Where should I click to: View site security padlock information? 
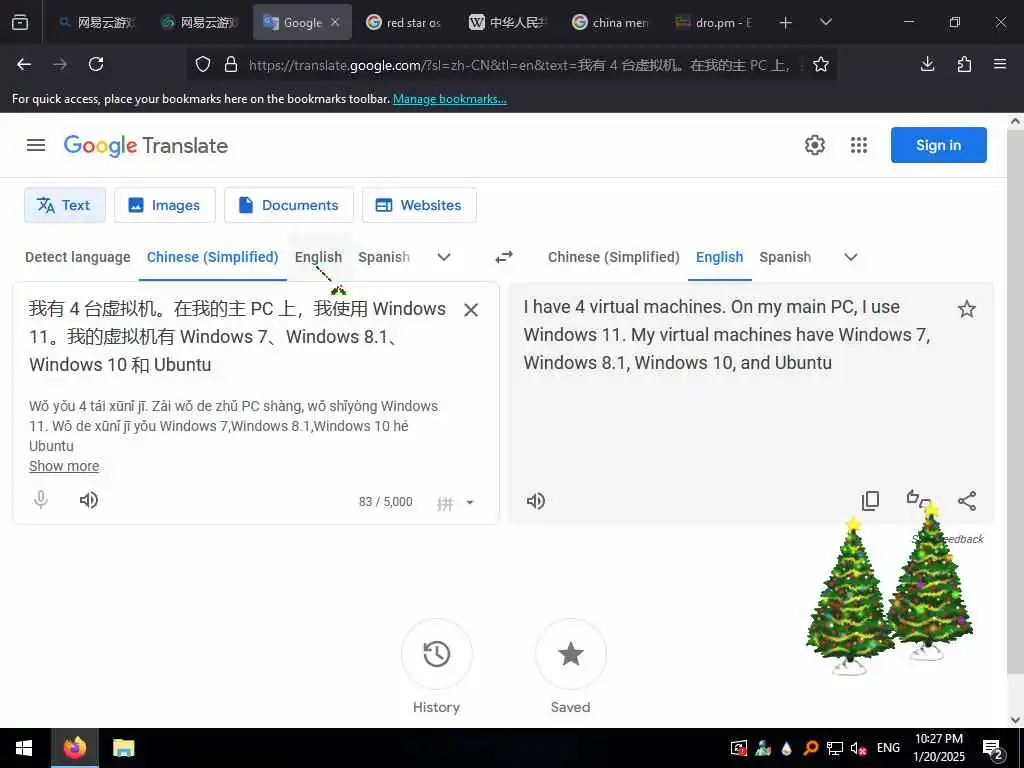pos(231,64)
